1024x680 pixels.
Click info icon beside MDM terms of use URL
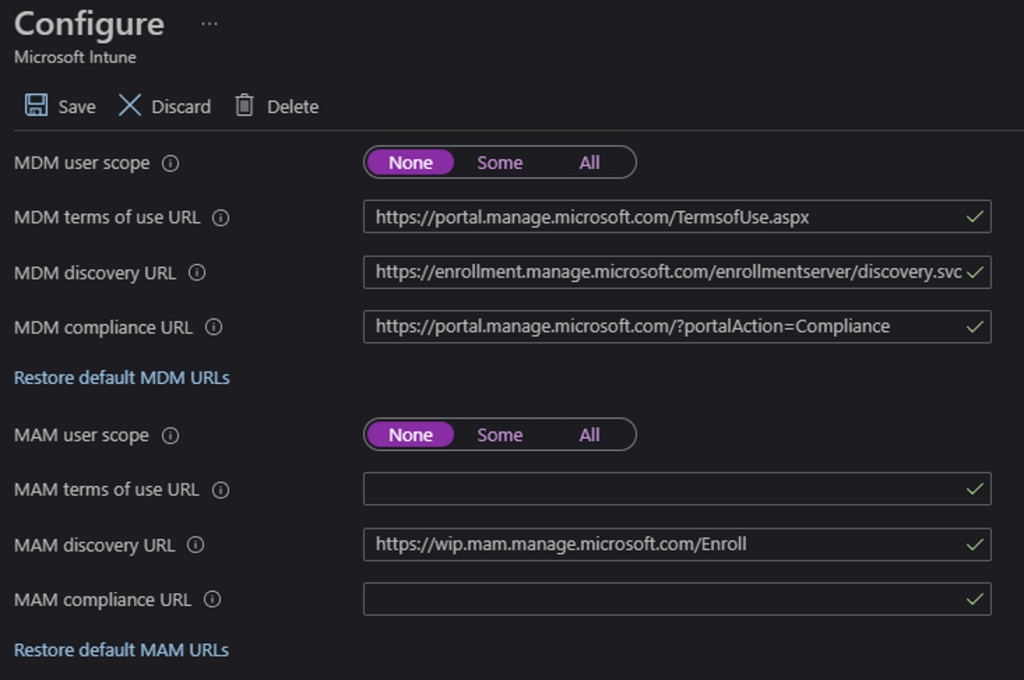click(221, 218)
